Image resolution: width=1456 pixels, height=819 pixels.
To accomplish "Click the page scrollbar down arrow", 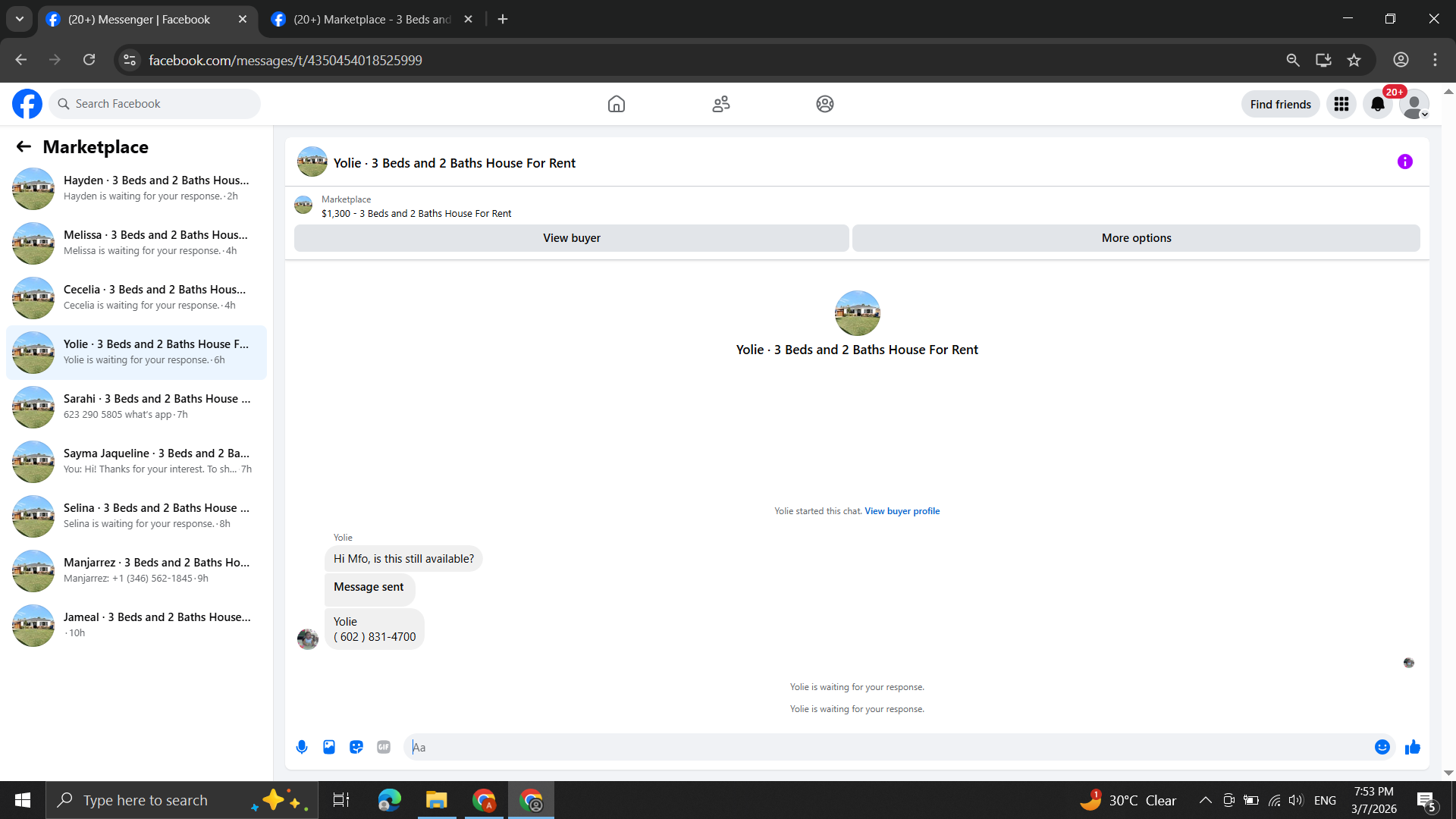I will point(1448,773).
